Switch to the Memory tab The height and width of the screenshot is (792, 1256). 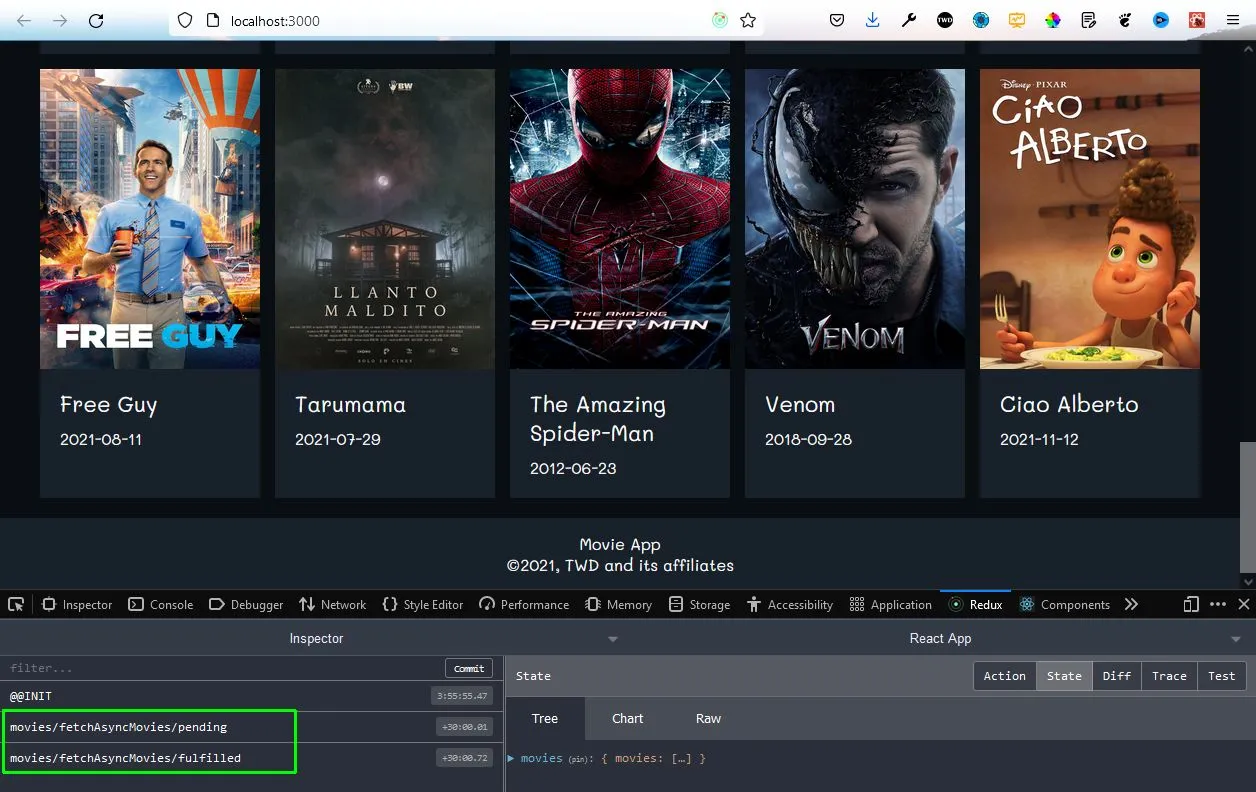tap(618, 604)
